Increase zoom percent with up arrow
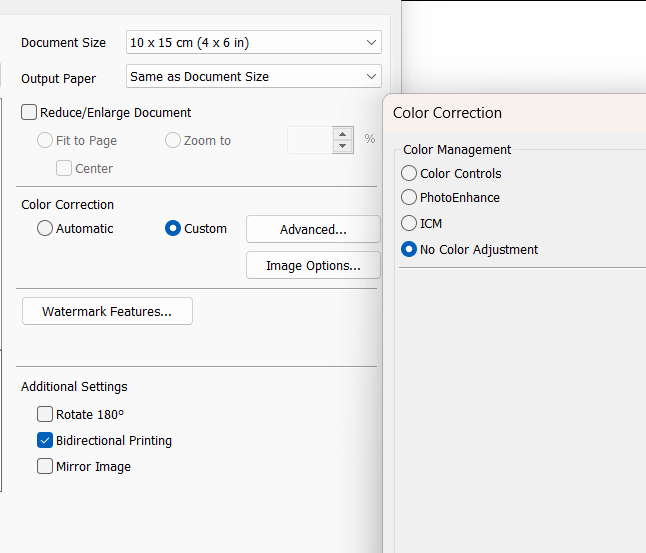The image size is (646, 553). [343, 134]
